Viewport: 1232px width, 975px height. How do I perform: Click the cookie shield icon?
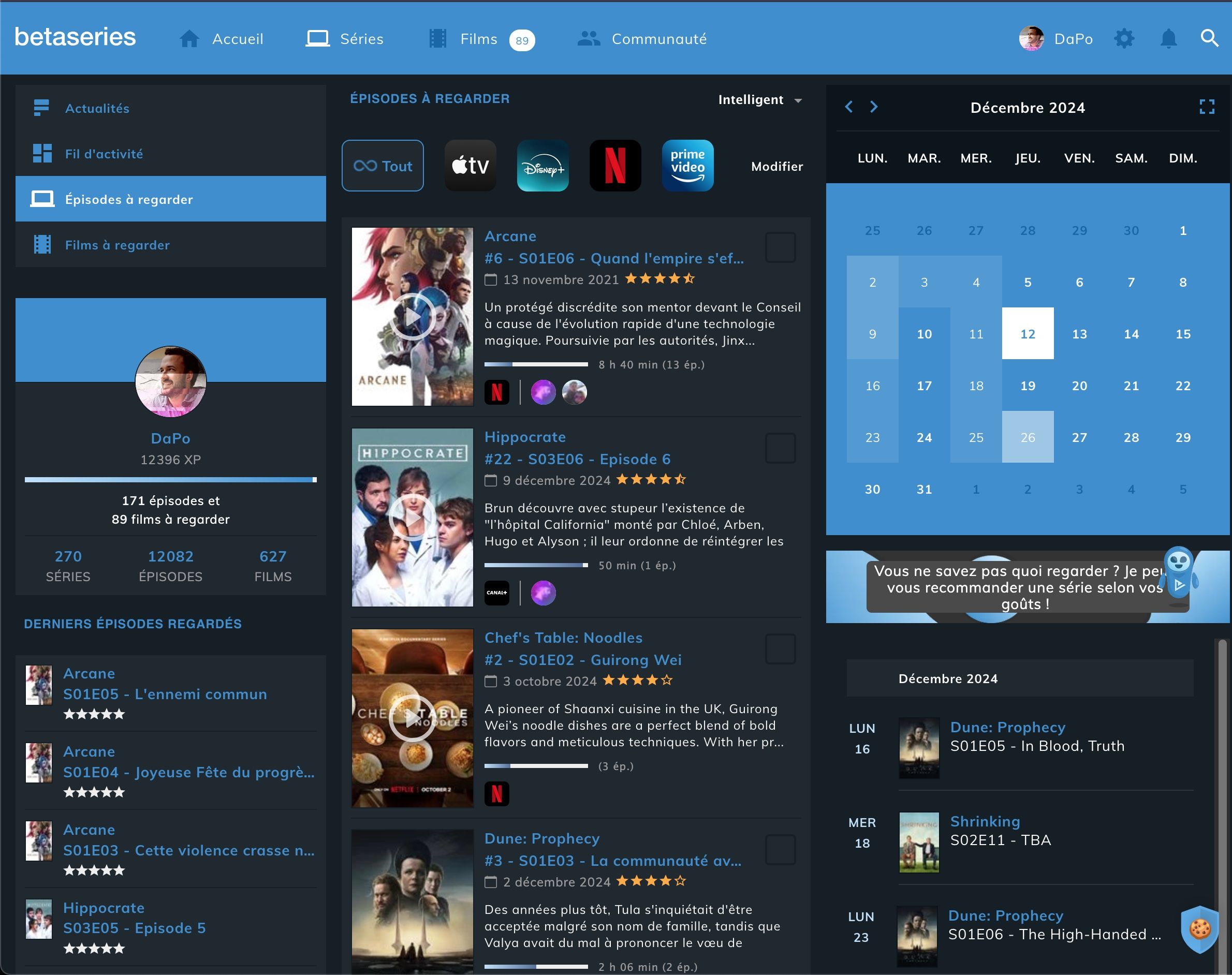tap(1199, 929)
